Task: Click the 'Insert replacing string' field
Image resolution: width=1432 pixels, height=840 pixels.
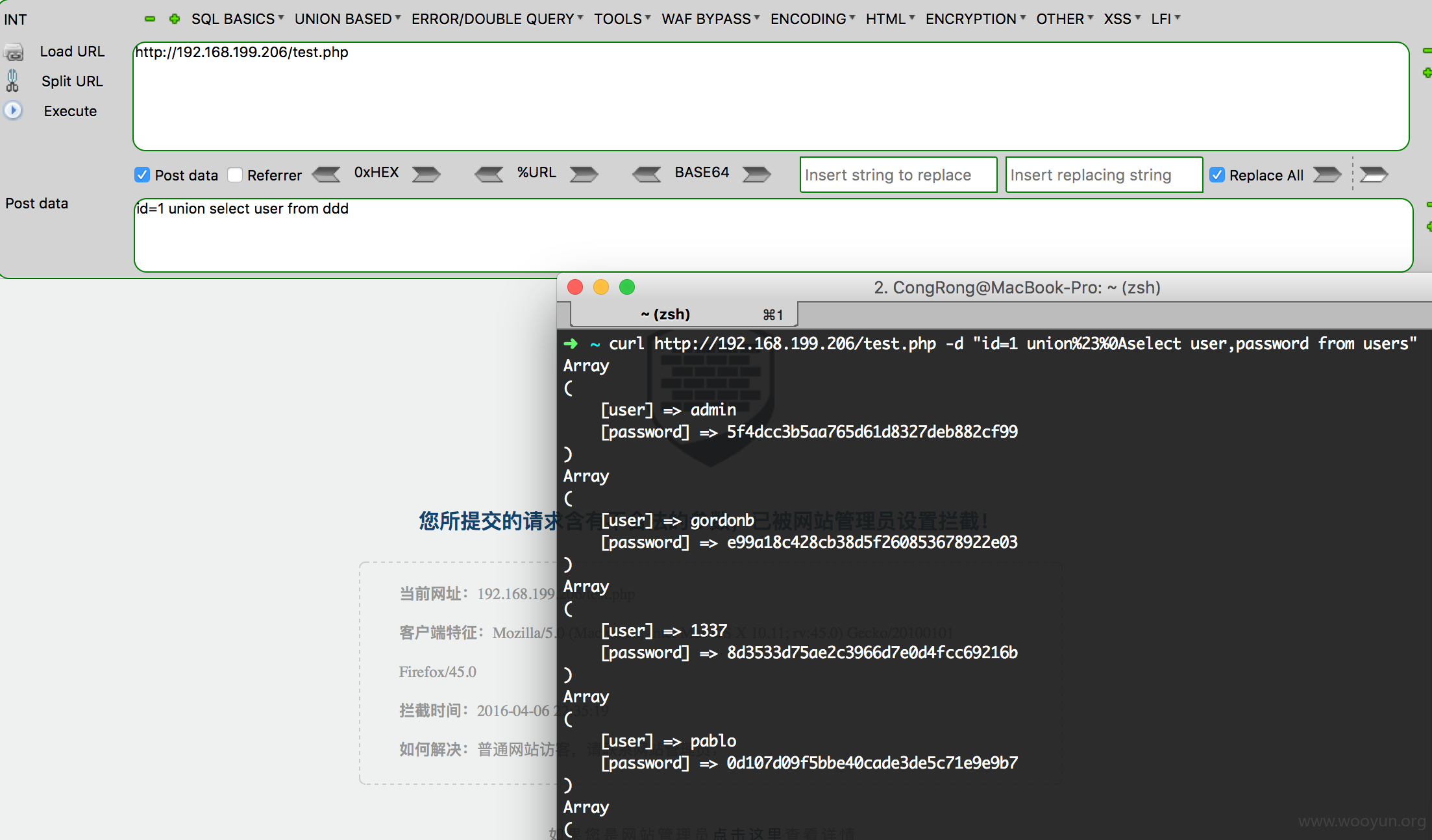Action: tap(1104, 175)
